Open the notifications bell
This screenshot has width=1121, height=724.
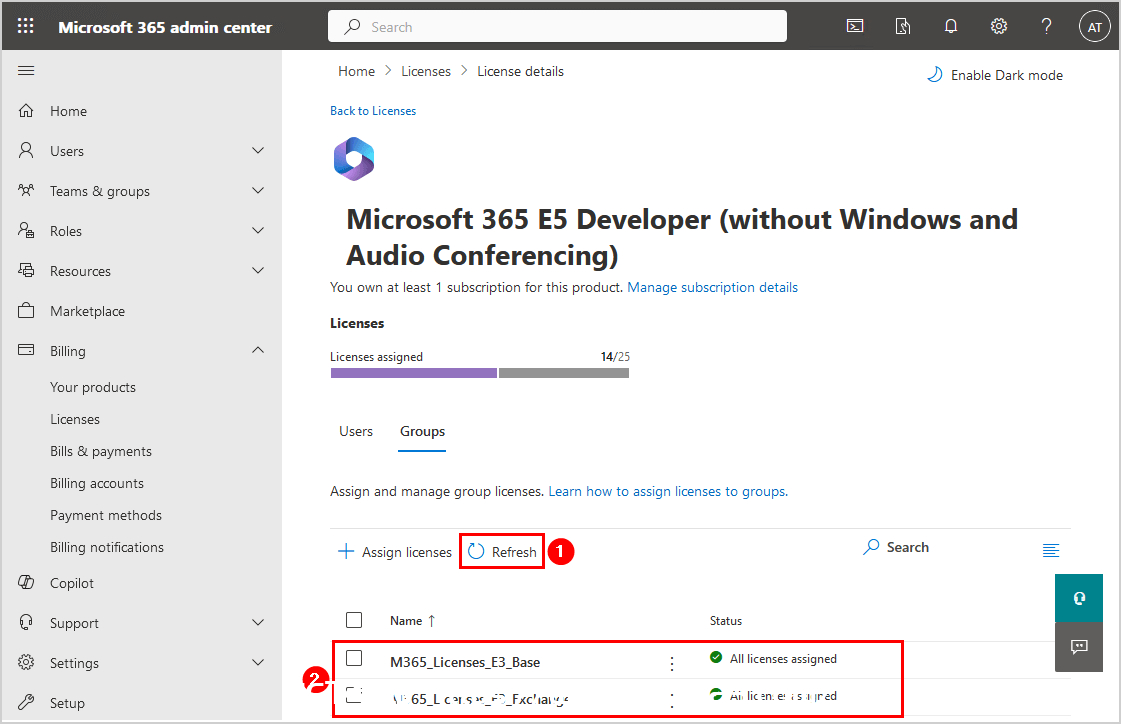(x=951, y=26)
